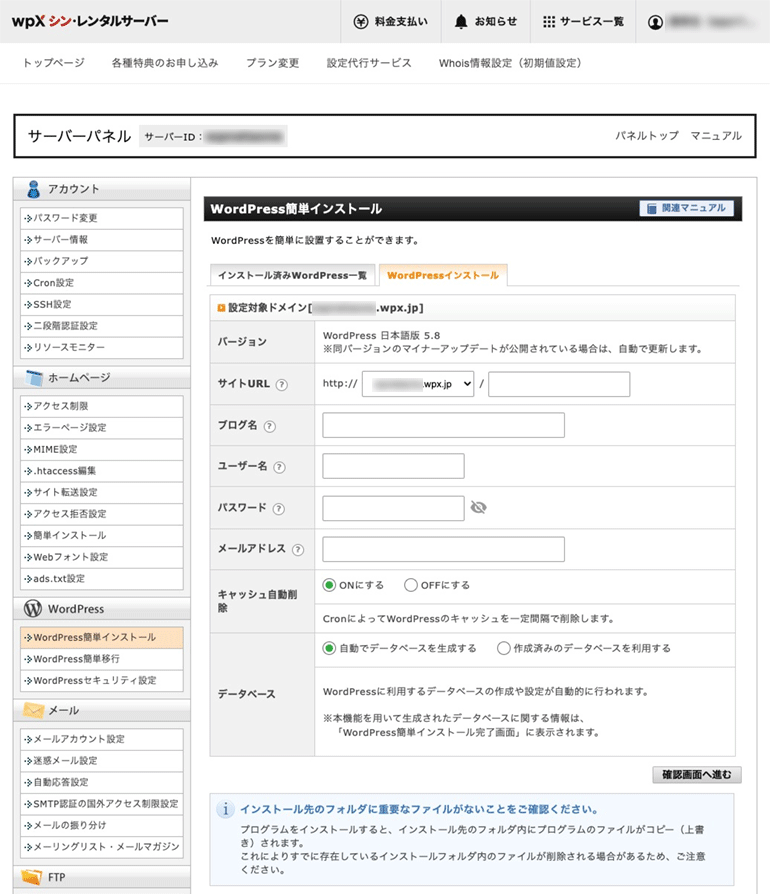Switch to インストール済みWordPress一覧 tab
Viewport: 770px width, 894px height.
tap(292, 275)
